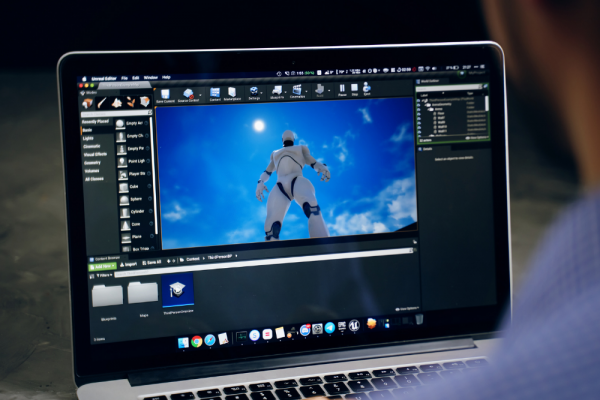Open the Maps folder thumbnail
Viewport: 600px width, 400px height.
click(x=143, y=293)
